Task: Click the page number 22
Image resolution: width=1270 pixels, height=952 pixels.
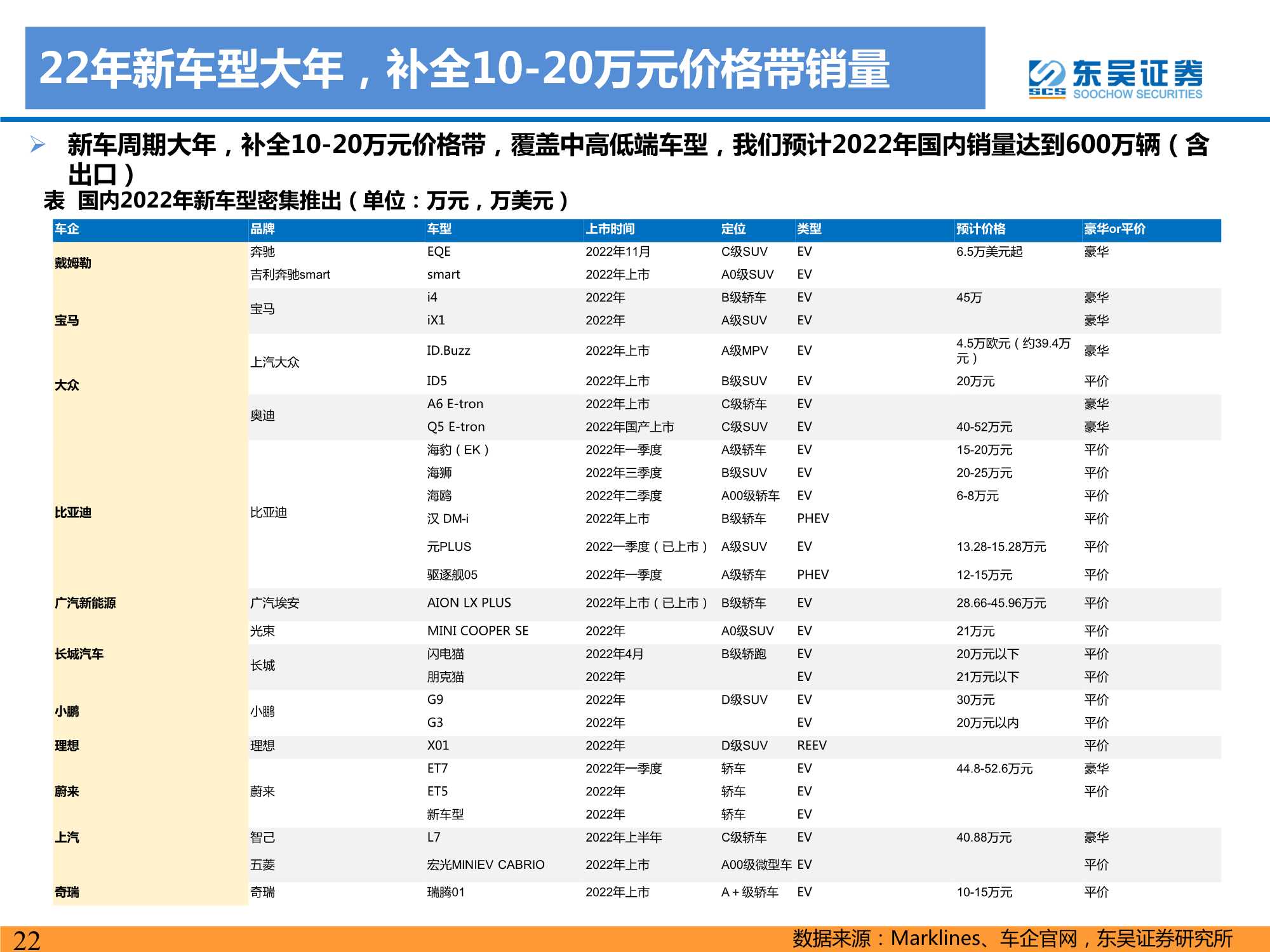Action: [x=27, y=940]
